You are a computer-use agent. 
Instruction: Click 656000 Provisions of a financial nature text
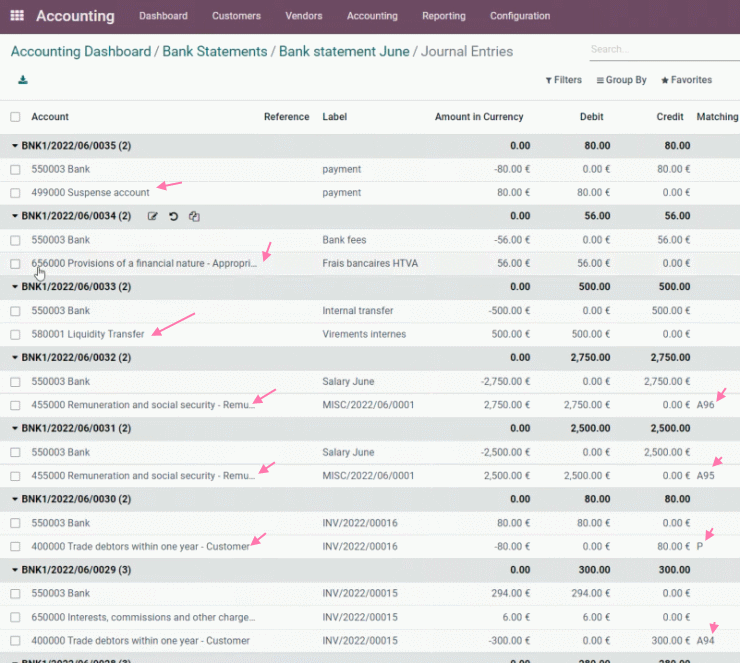tap(144, 263)
